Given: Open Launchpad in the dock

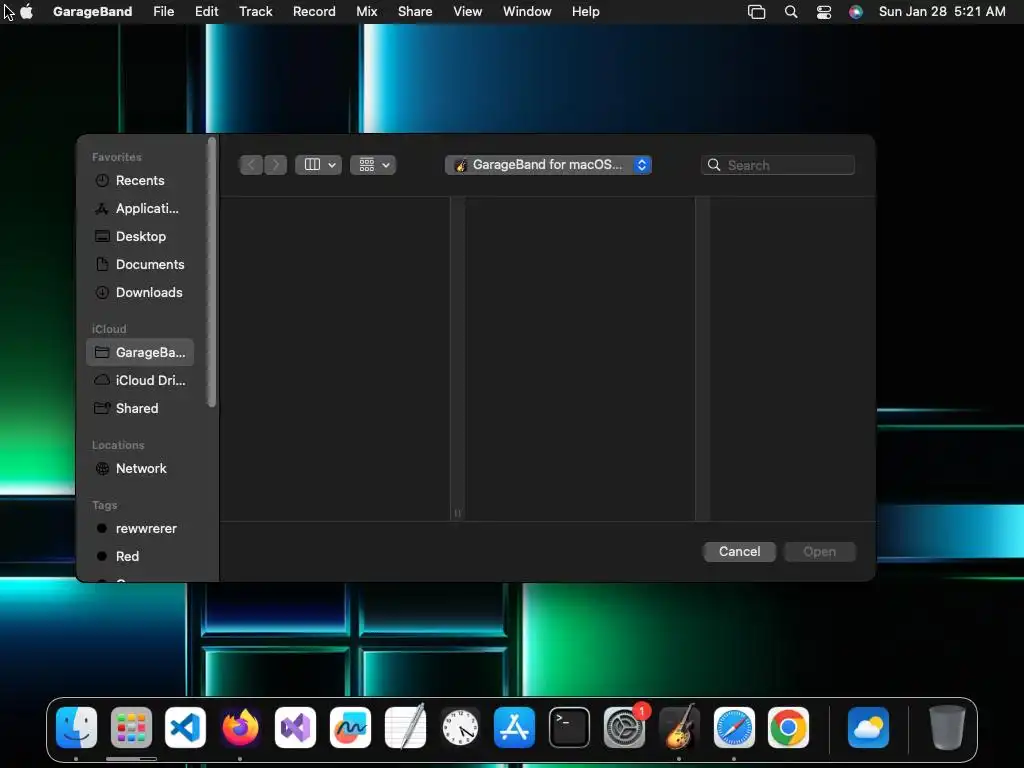Looking at the screenshot, I should 131,727.
